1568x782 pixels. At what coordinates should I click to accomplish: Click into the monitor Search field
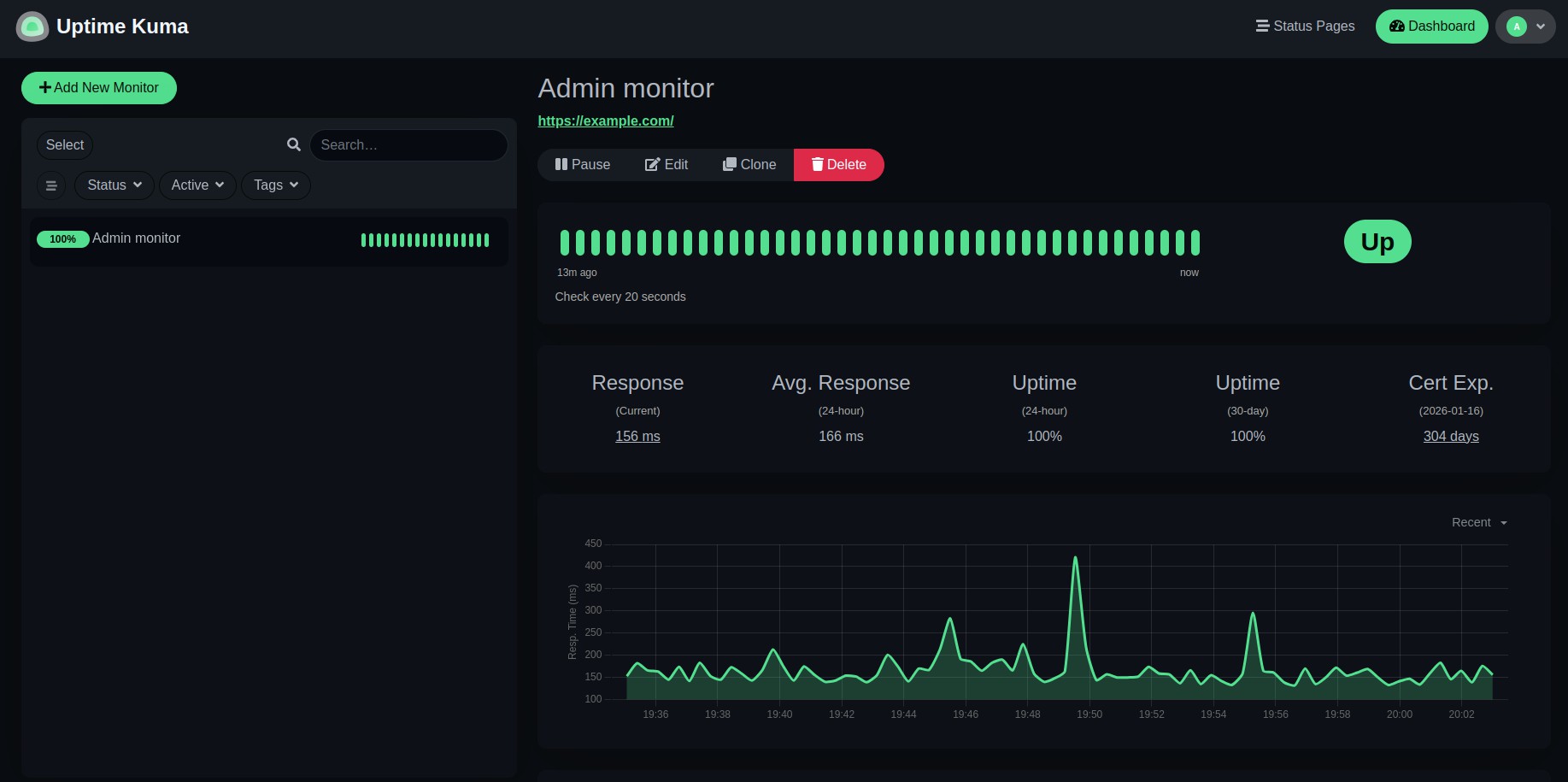pyautogui.click(x=408, y=145)
